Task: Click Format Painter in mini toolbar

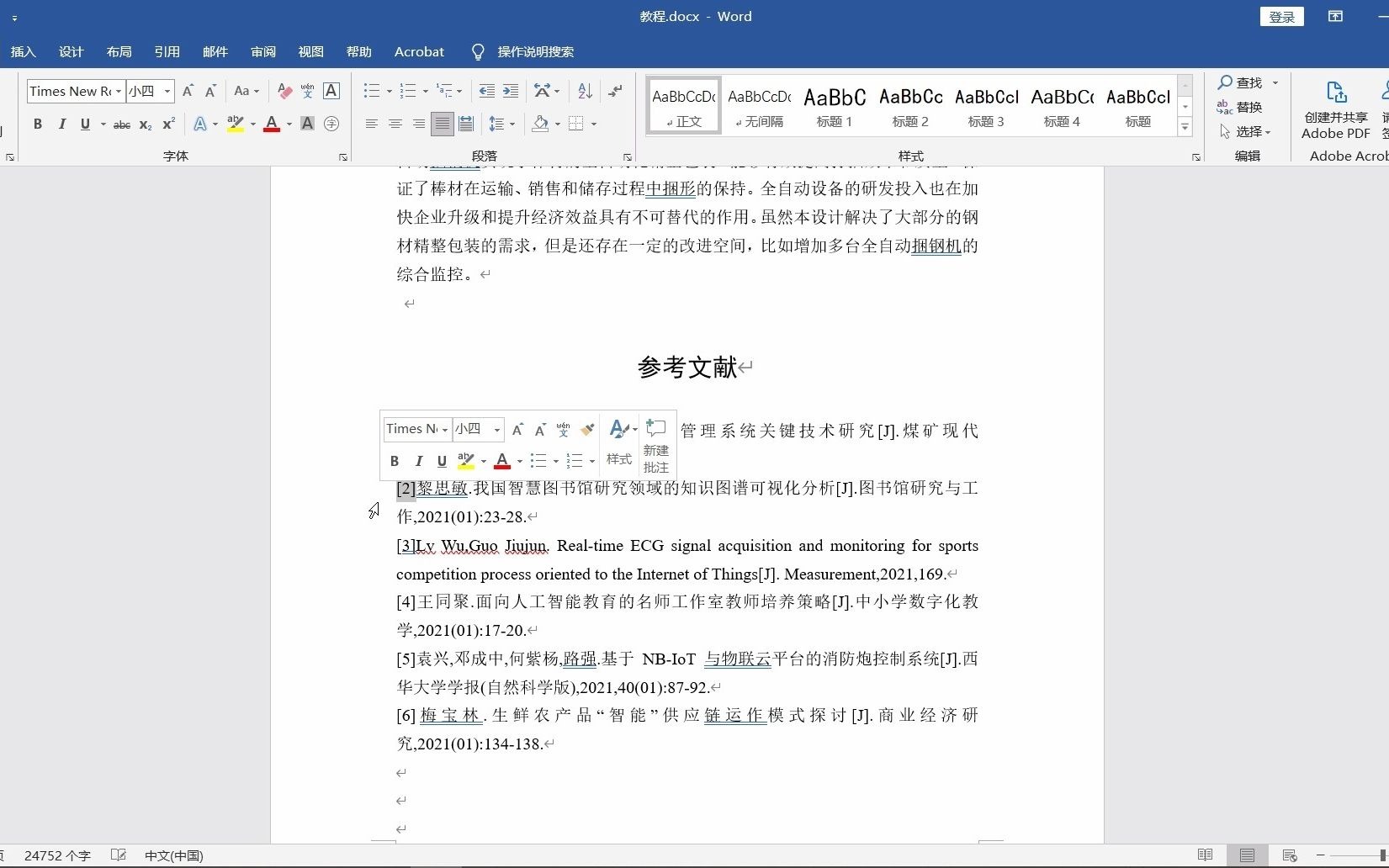Action: tap(587, 430)
